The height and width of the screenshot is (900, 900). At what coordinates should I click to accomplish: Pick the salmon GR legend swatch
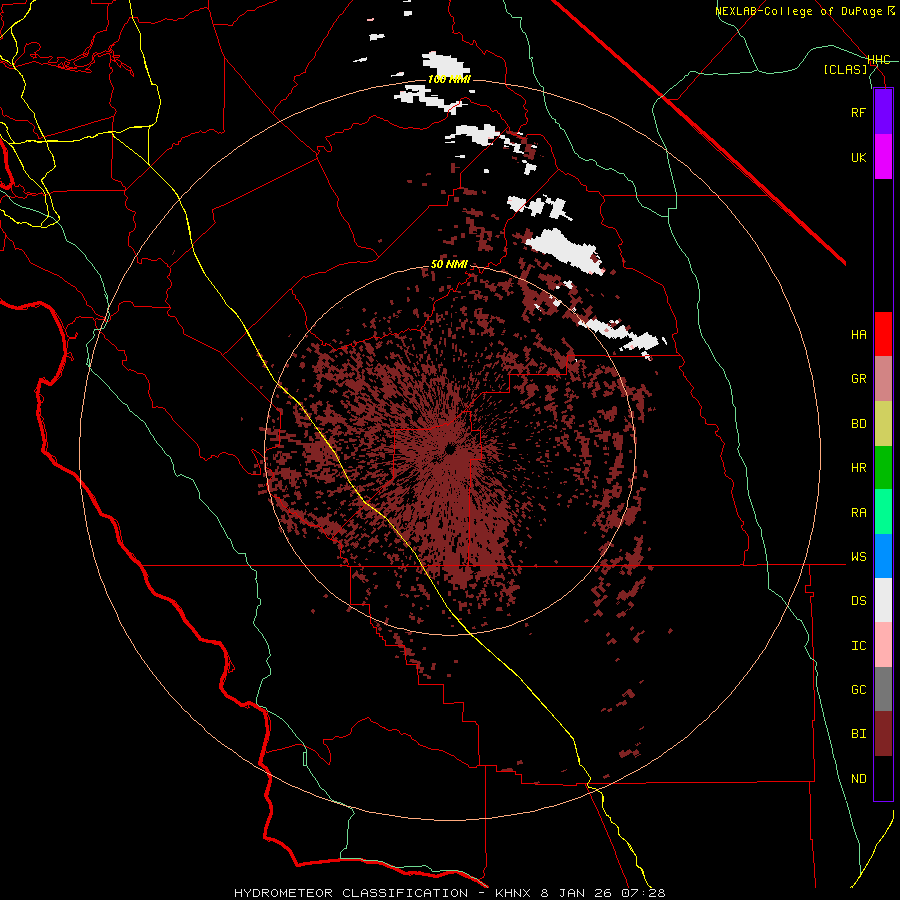(883, 379)
